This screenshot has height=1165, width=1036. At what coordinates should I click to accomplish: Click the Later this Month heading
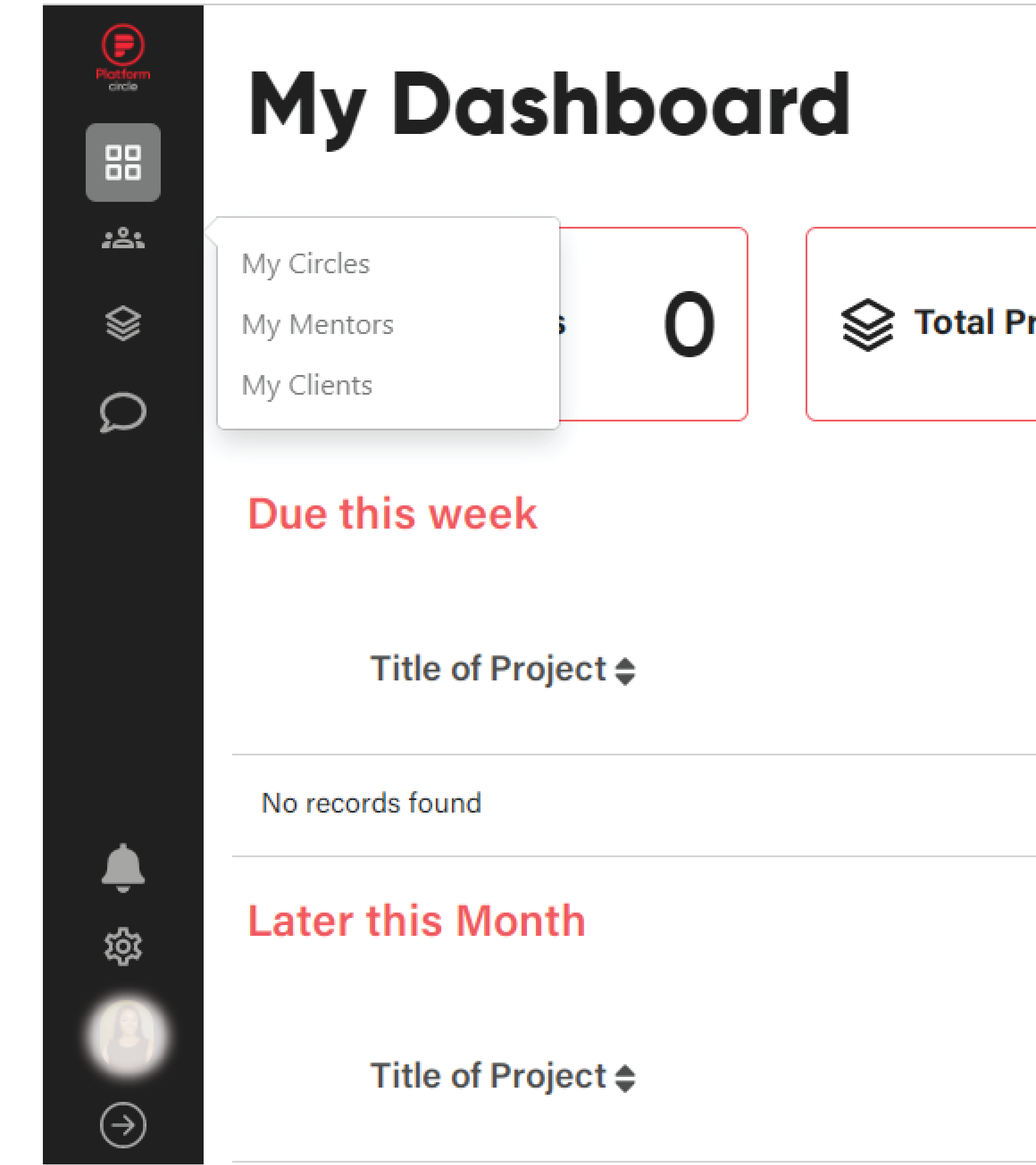417,921
